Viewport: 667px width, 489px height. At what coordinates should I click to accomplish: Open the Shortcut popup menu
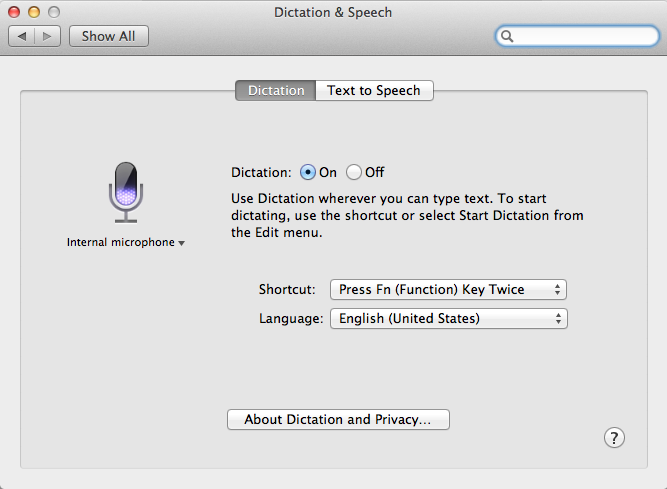click(x=448, y=290)
